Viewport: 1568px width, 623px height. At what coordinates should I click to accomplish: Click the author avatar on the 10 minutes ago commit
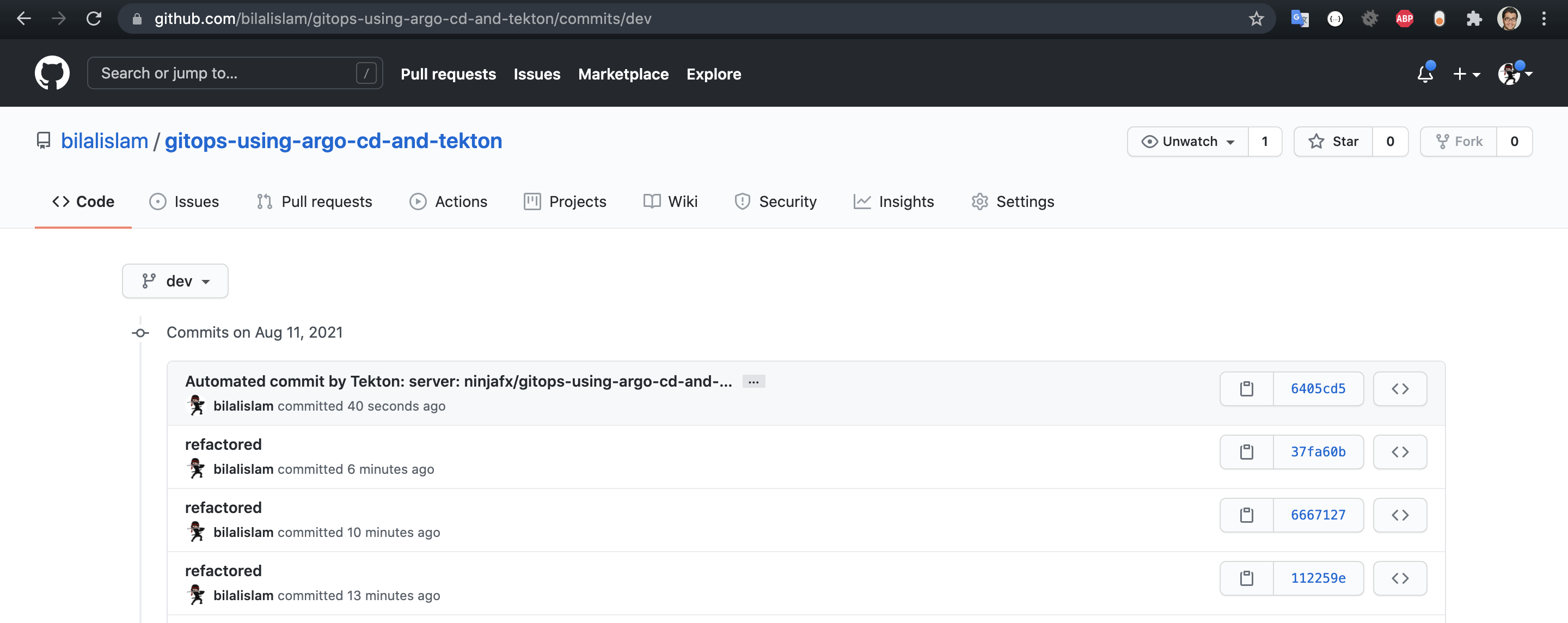[196, 532]
